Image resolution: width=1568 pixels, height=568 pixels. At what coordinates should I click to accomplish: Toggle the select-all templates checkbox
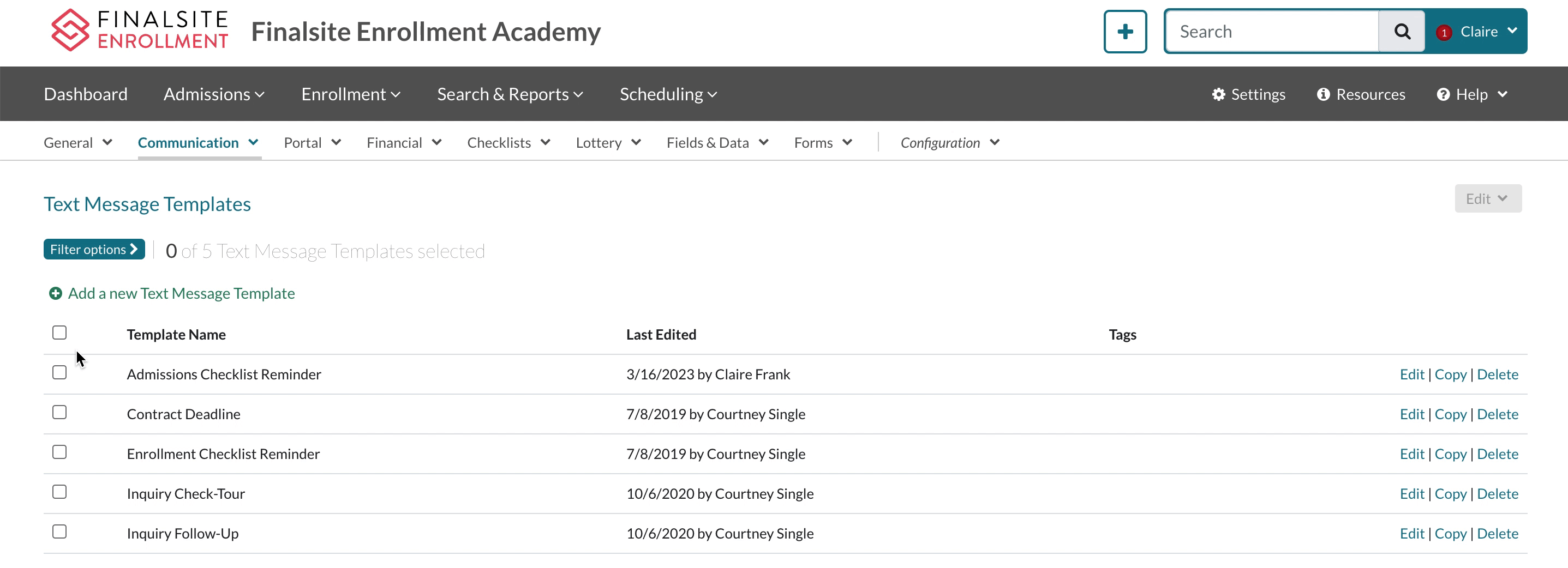tap(59, 333)
